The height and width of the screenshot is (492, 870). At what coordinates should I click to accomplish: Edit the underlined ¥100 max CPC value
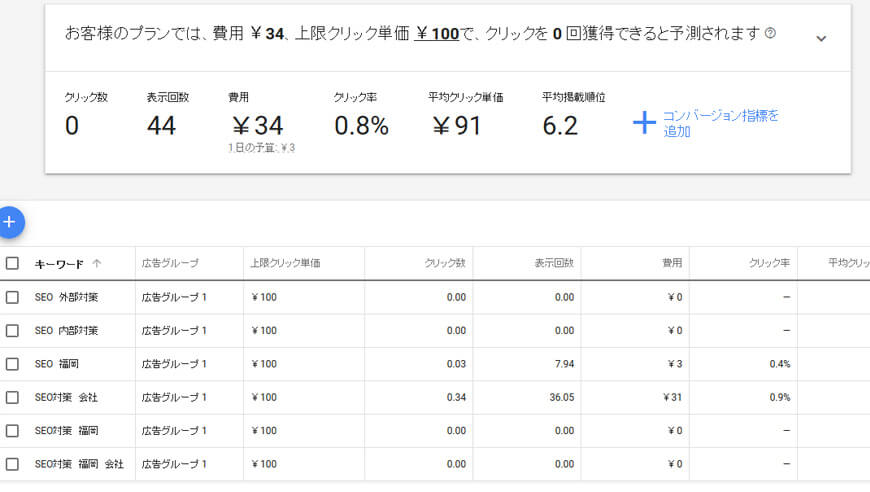point(437,34)
